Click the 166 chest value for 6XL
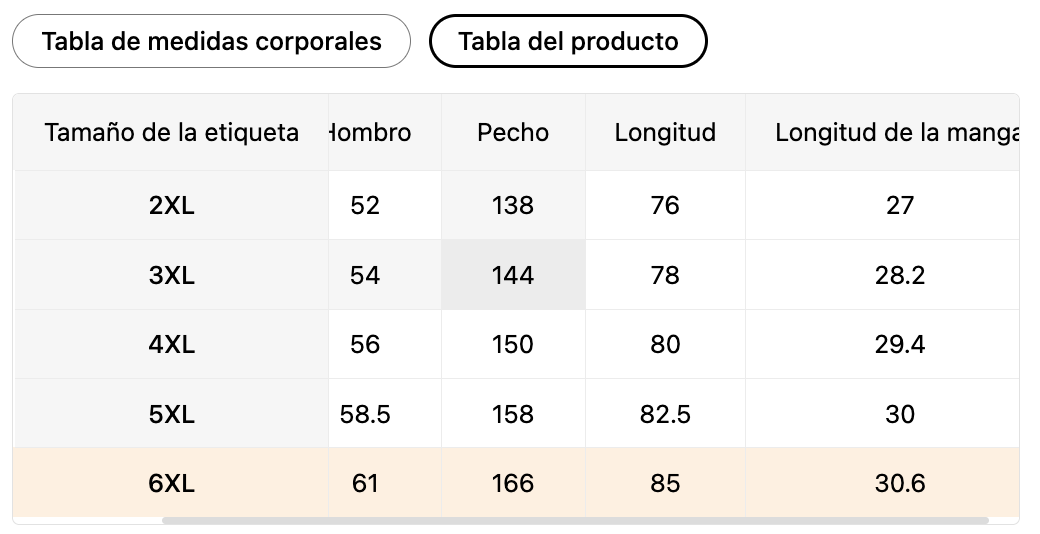 point(513,483)
